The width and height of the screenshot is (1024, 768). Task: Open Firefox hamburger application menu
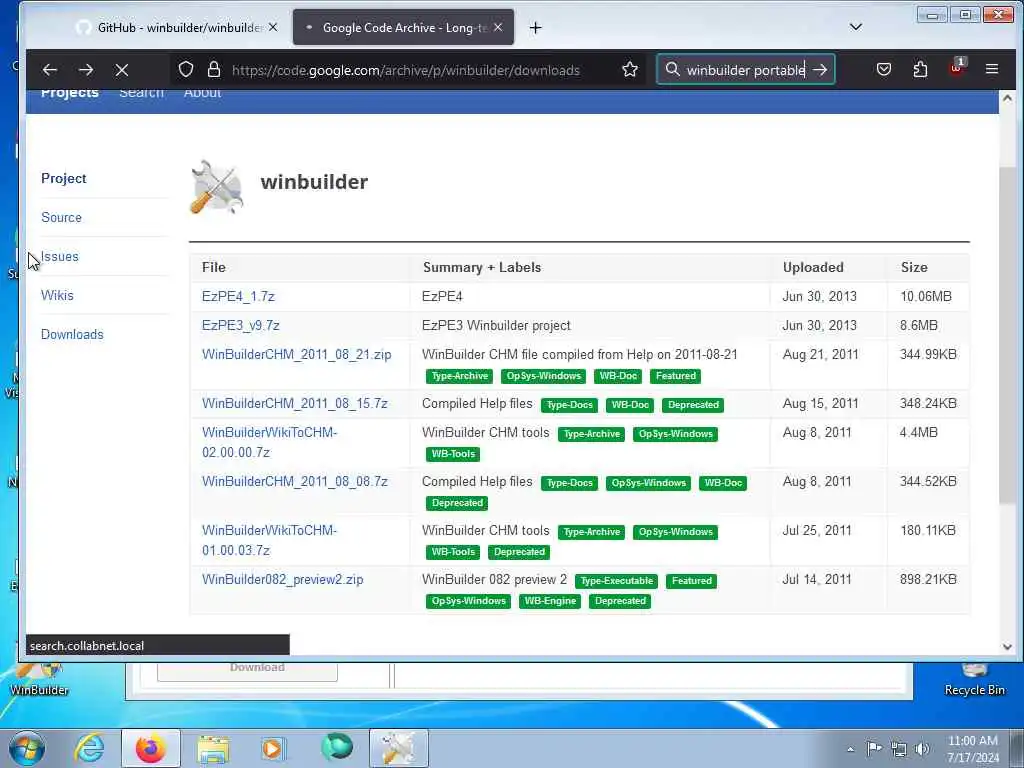(991, 69)
